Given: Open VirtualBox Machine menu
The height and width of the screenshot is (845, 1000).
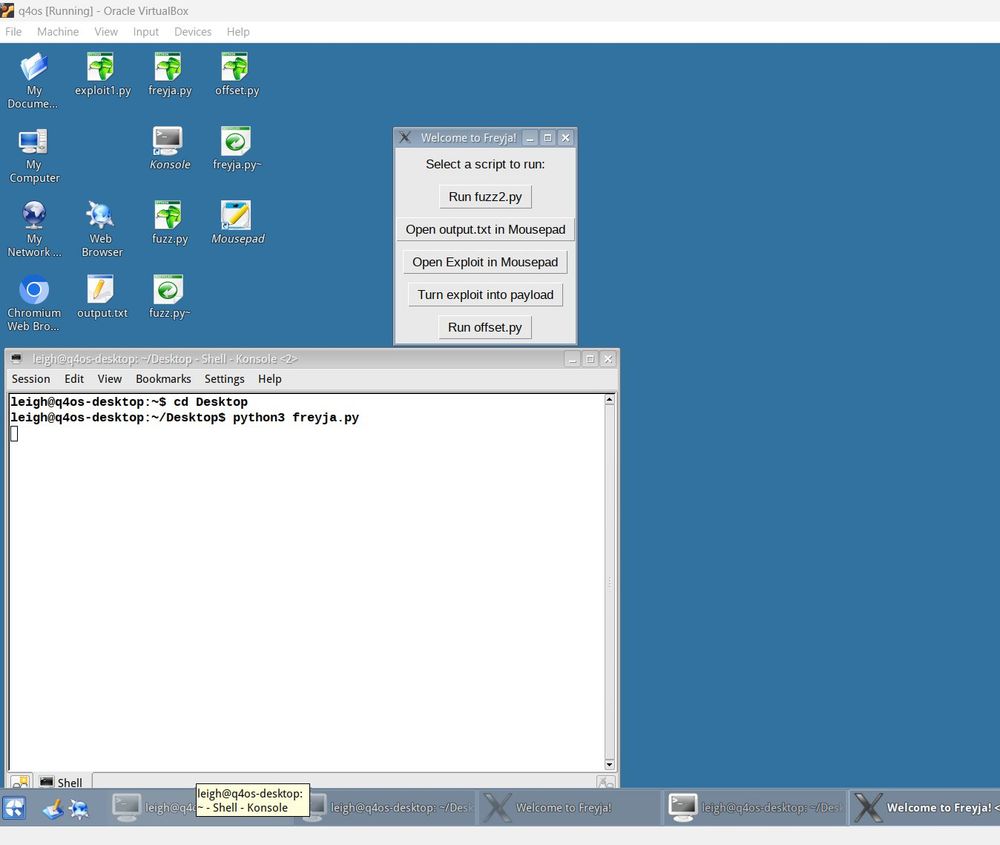Looking at the screenshot, I should click(x=58, y=32).
